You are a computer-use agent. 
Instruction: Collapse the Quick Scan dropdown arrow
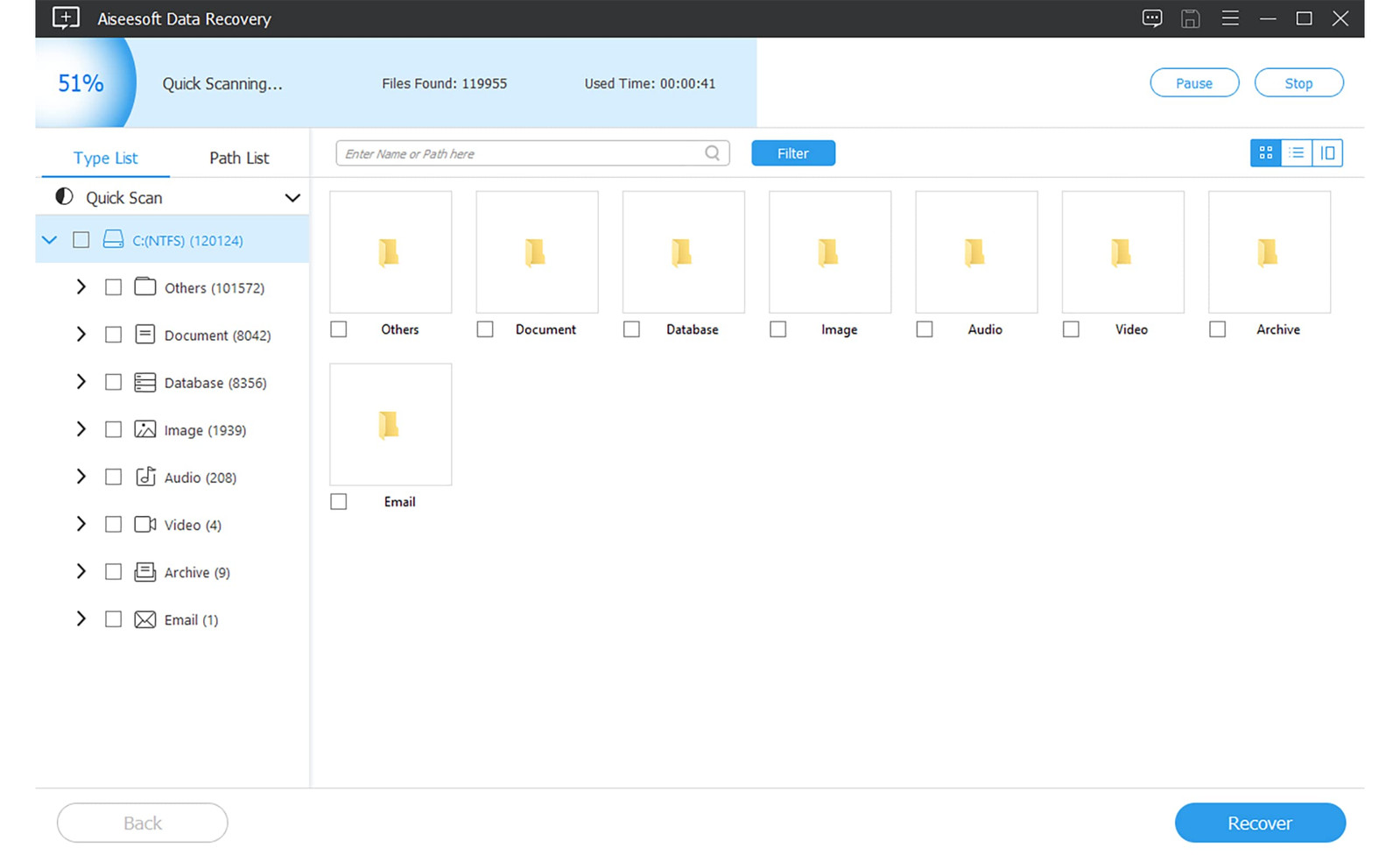[x=292, y=198]
